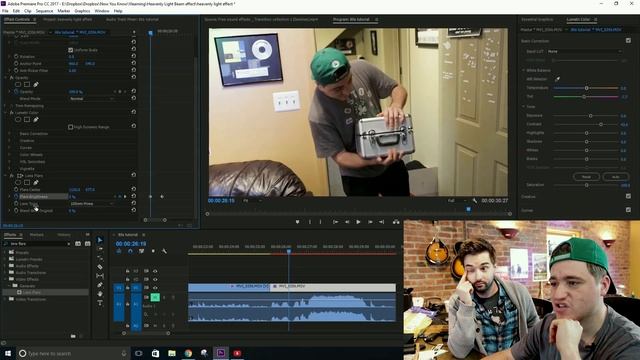
Task: Open the Blend Mode dropdown
Action: pyautogui.click(x=91, y=98)
